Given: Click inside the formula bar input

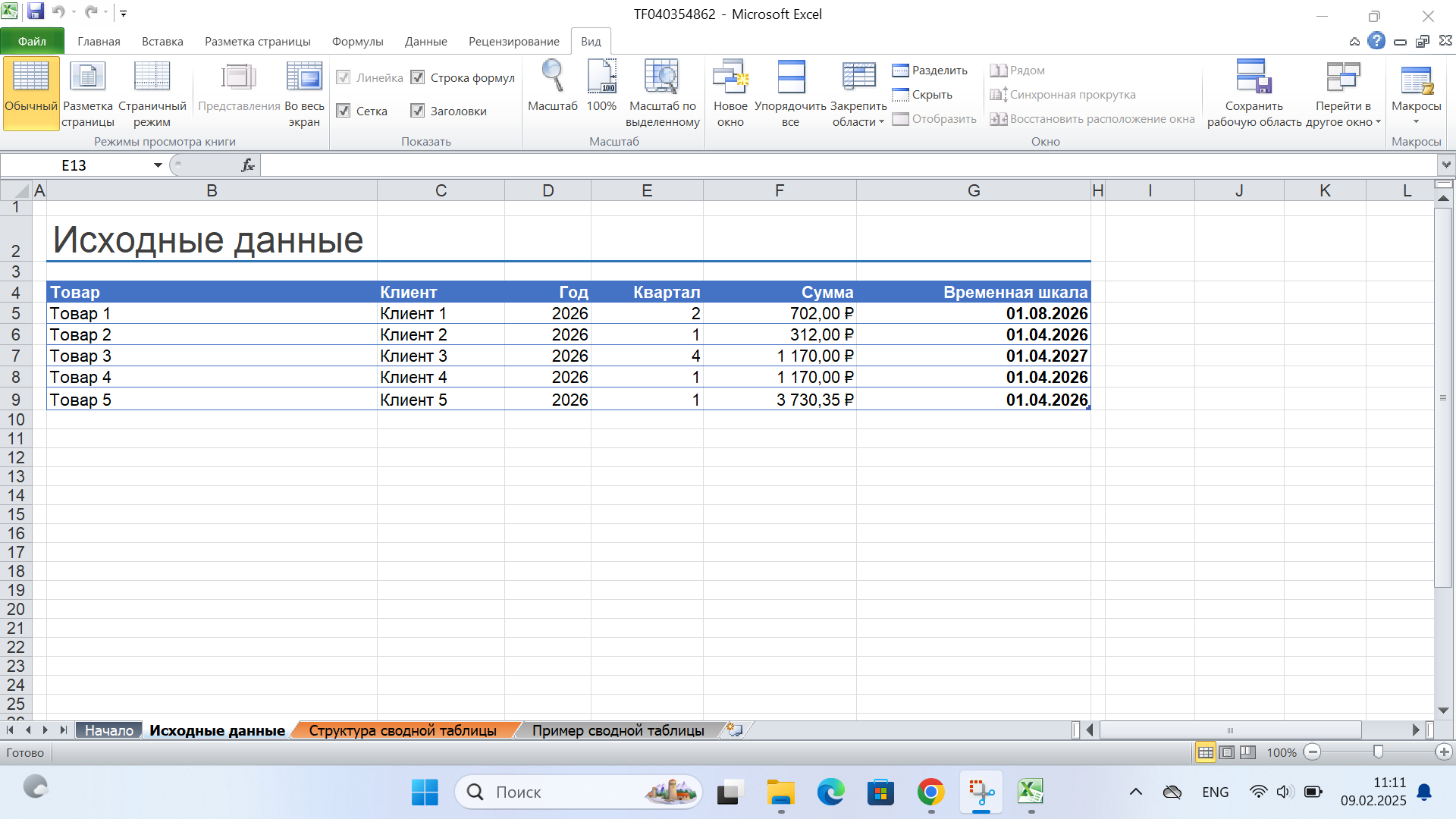Looking at the screenshot, I should point(848,165).
